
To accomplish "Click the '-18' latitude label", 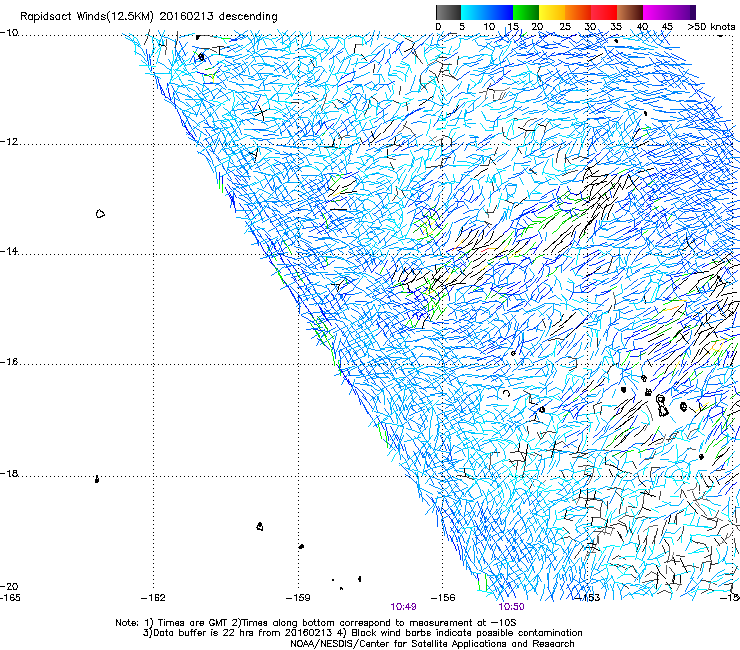I will (x=9, y=473).
